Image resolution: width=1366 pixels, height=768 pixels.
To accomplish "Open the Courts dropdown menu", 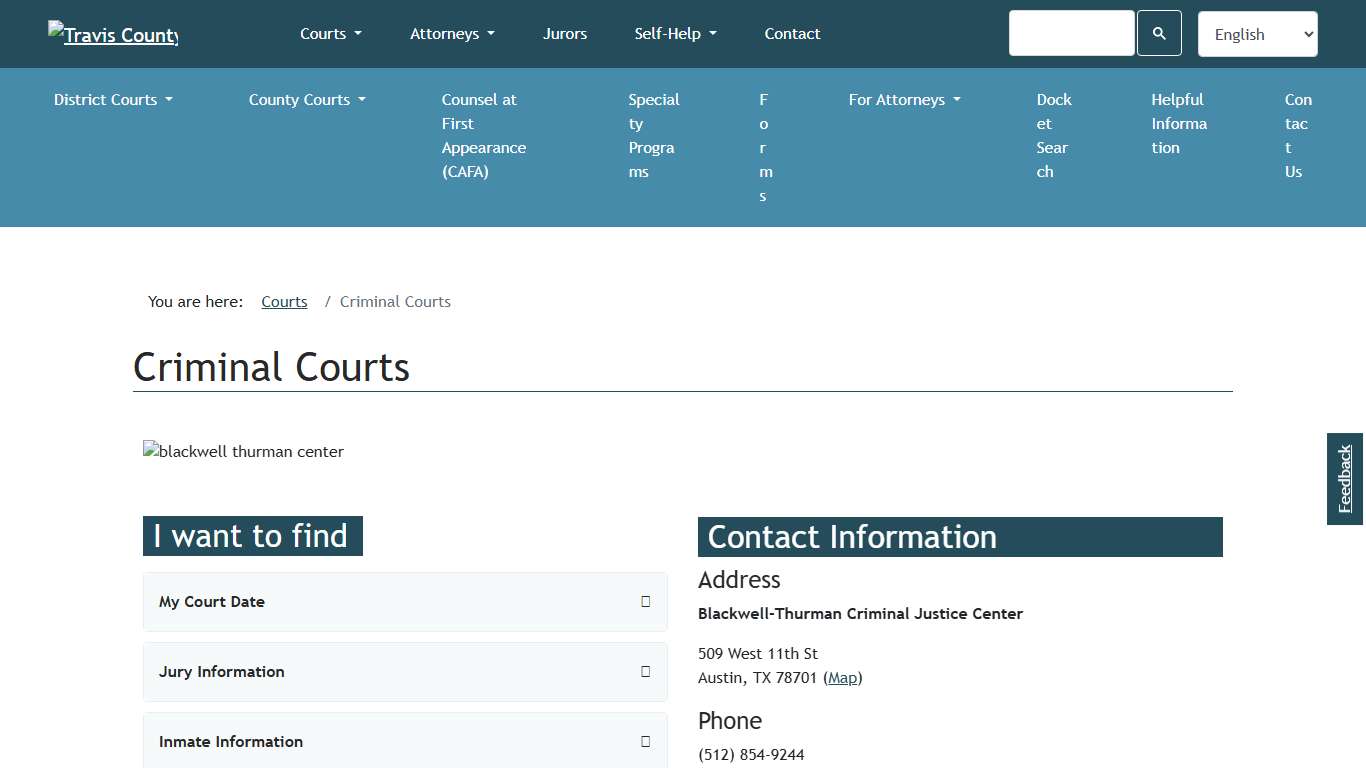I will (330, 33).
